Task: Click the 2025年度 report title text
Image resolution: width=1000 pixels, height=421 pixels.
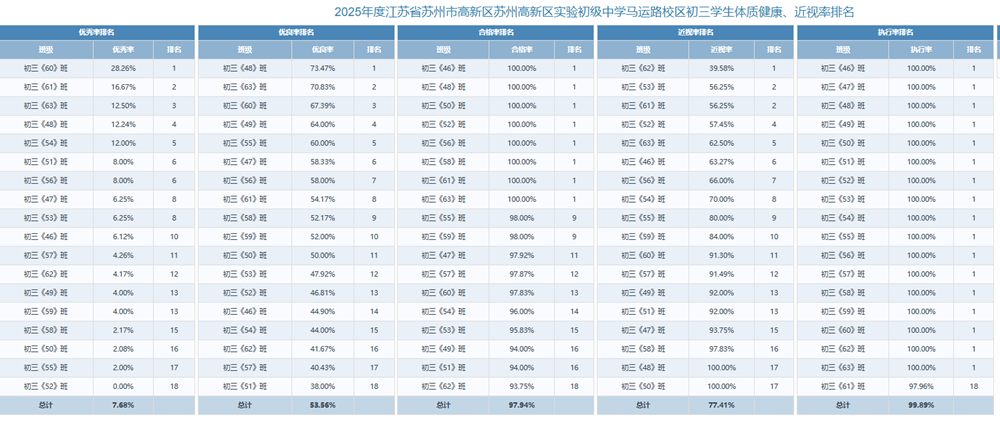Action: [594, 12]
